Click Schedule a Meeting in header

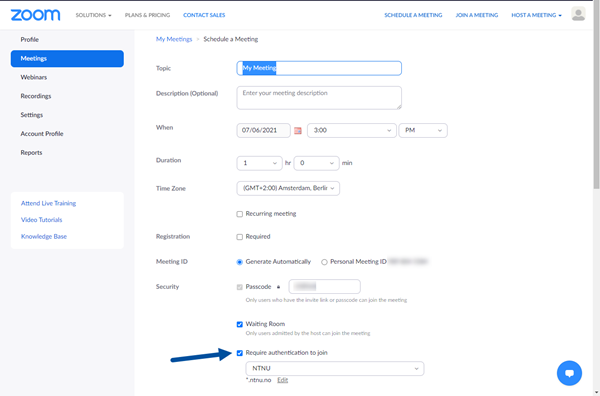pos(413,15)
